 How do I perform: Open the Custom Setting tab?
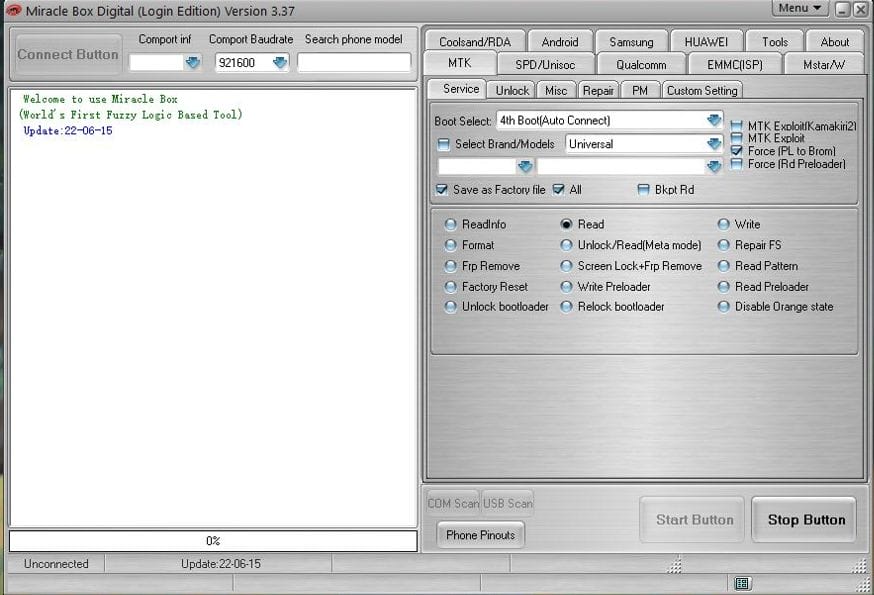pos(701,89)
